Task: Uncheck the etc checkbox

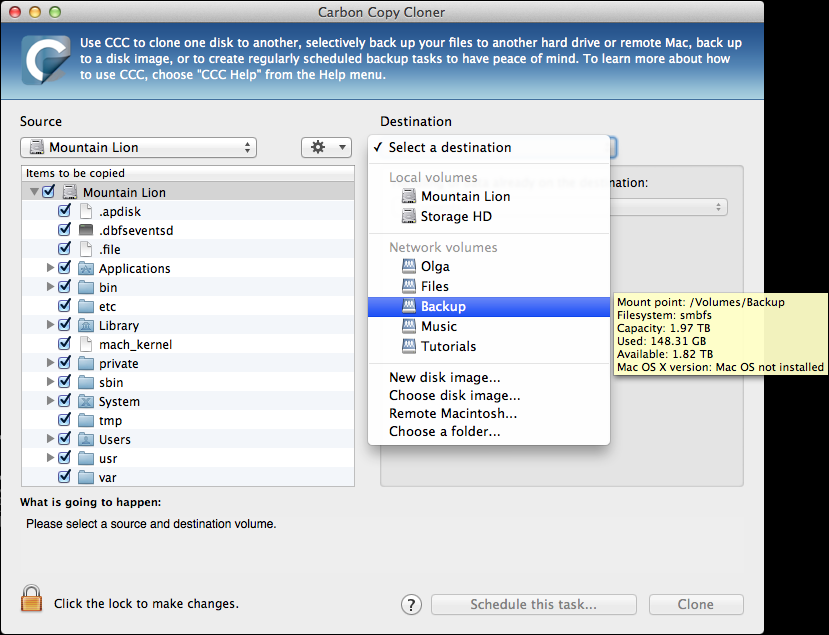Action: coord(65,306)
